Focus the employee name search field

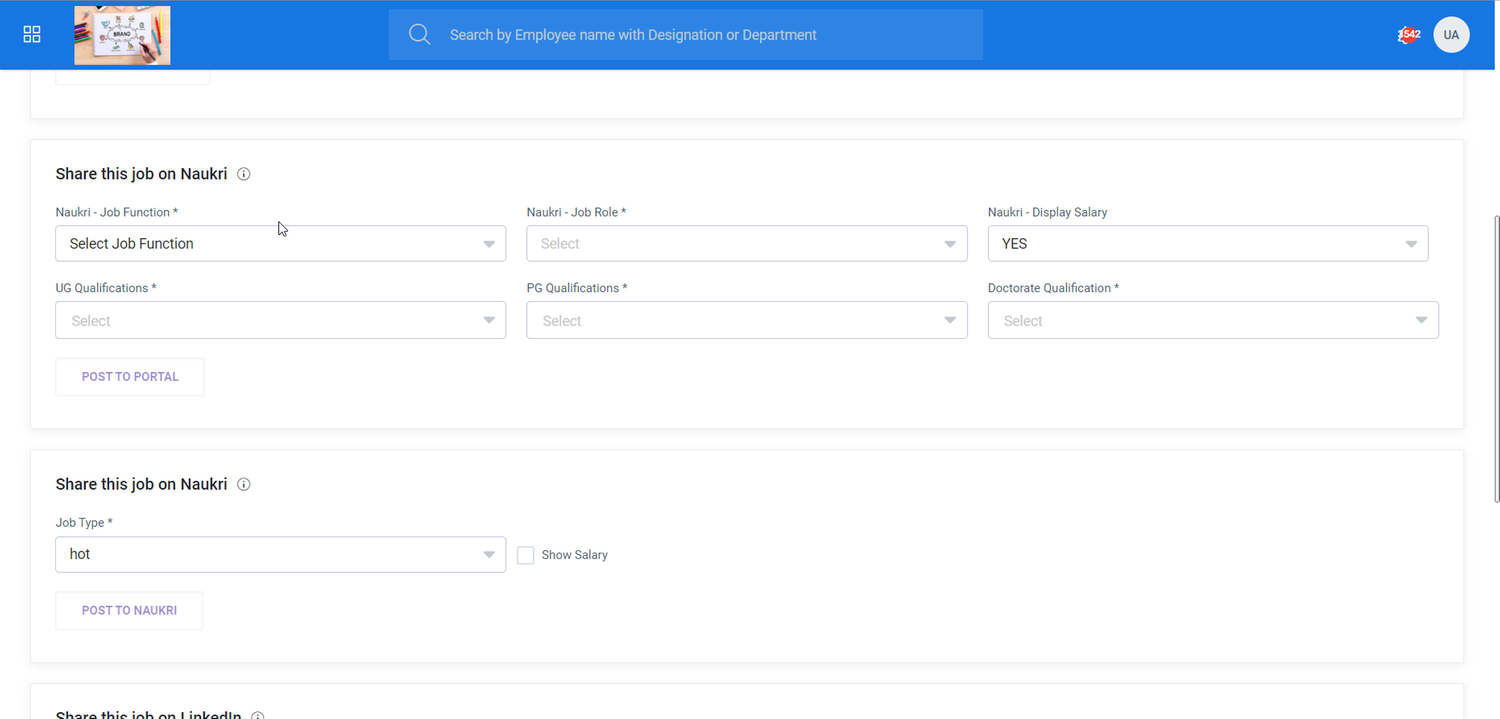pyautogui.click(x=700, y=35)
